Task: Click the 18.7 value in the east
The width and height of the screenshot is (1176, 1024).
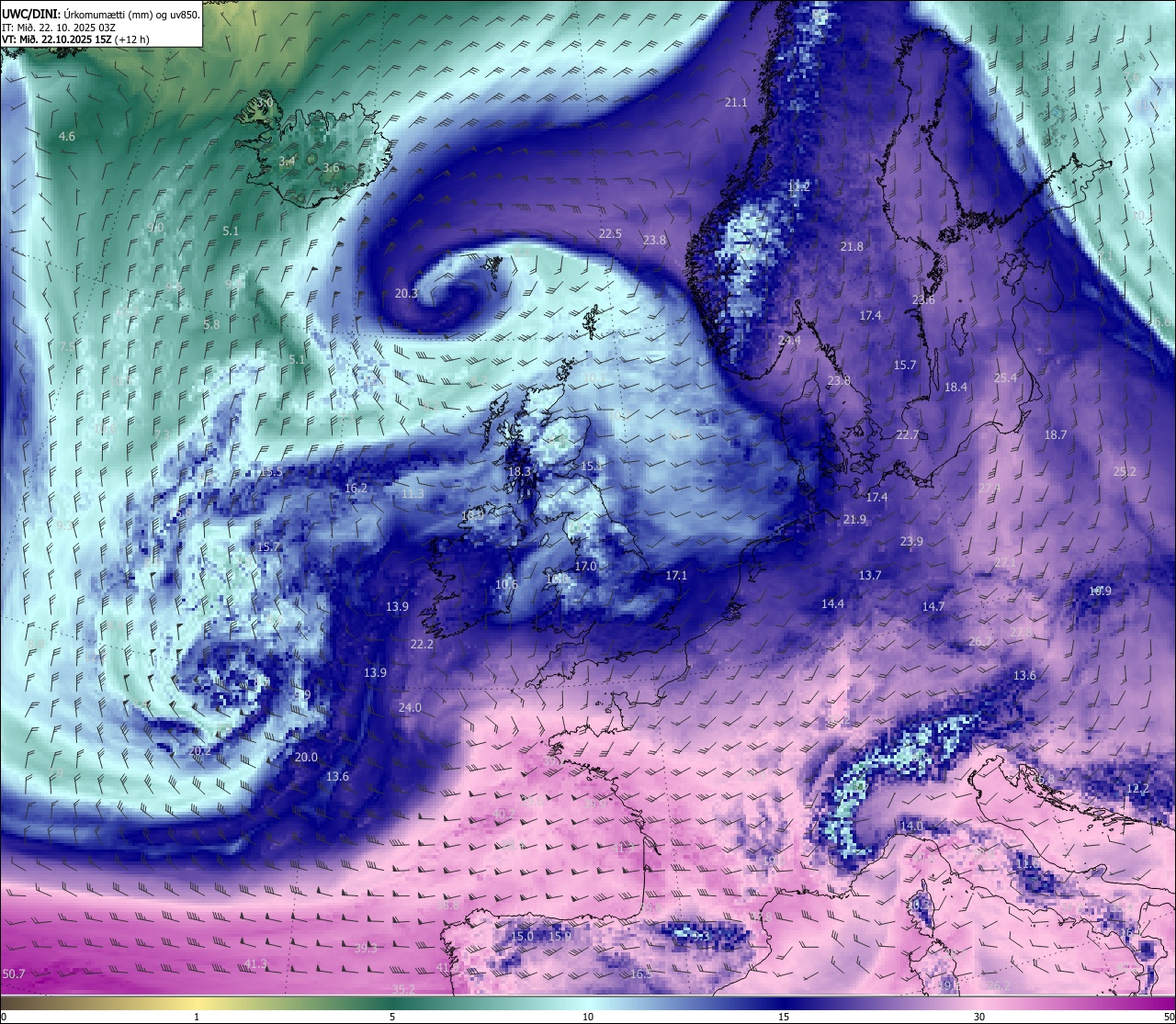Action: click(x=1056, y=434)
